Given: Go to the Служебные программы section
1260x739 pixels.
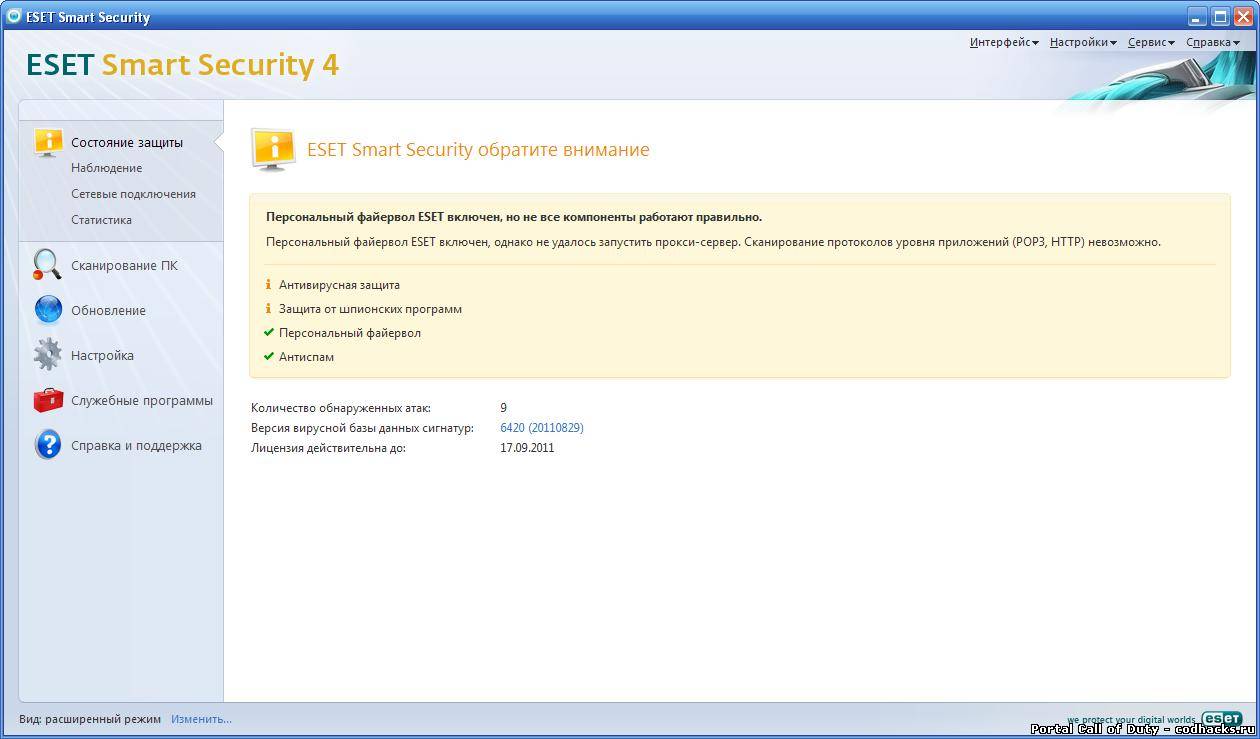Looking at the screenshot, I should coord(142,401).
